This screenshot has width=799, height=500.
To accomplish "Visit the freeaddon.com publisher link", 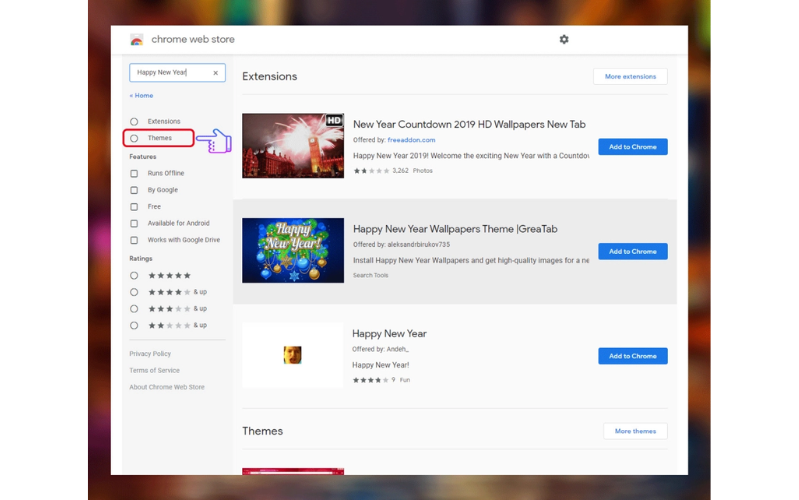I will coord(411,140).
